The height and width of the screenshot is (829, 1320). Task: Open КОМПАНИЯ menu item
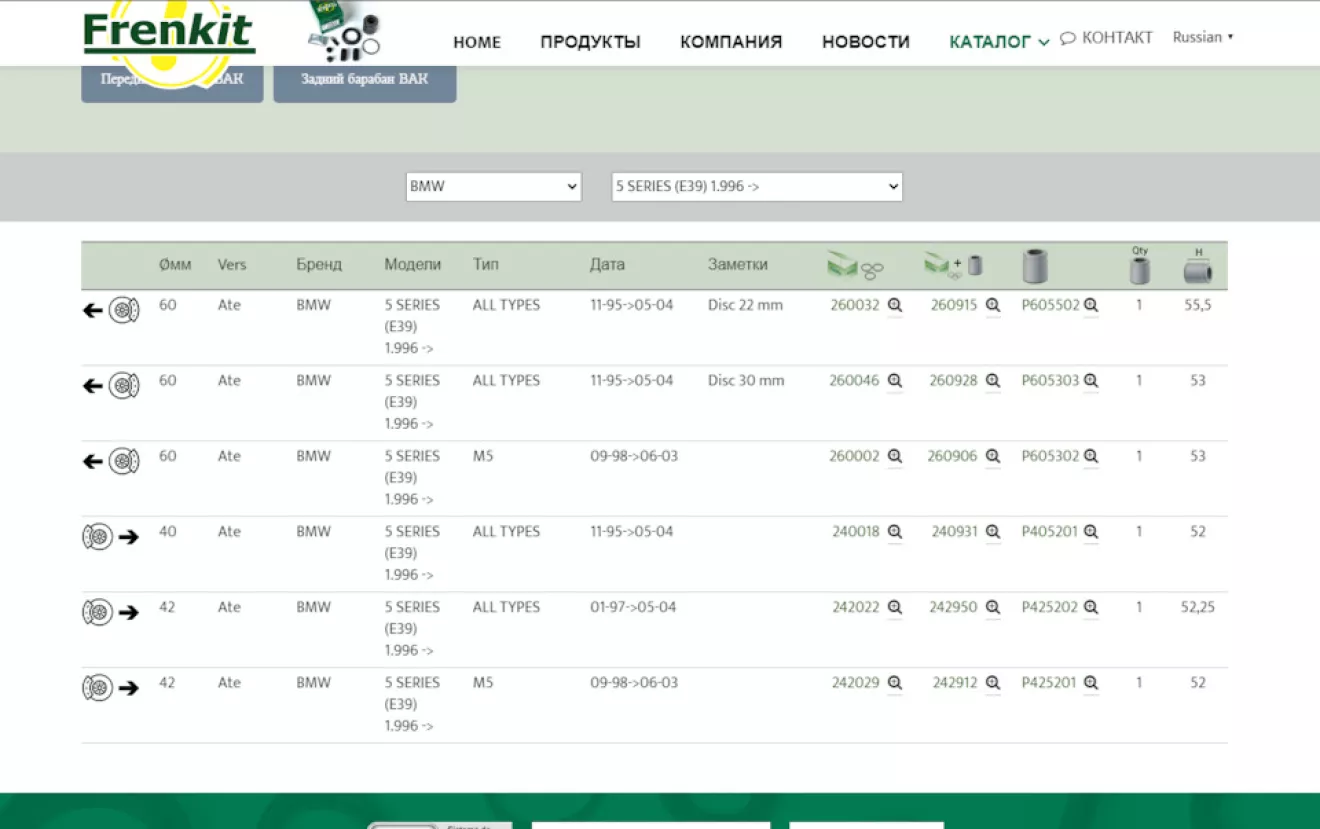click(x=731, y=42)
